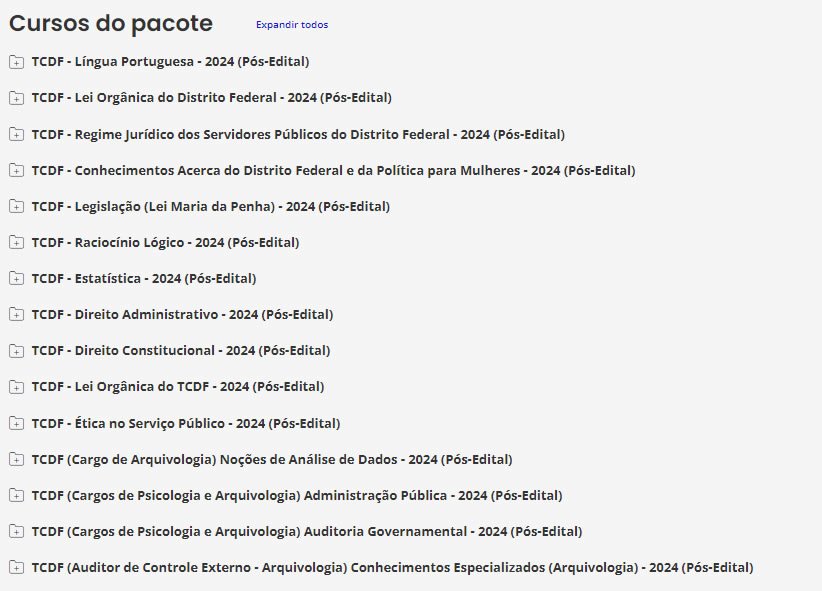Click the 'TCDF - Direito Administrativo' course title

(182, 315)
